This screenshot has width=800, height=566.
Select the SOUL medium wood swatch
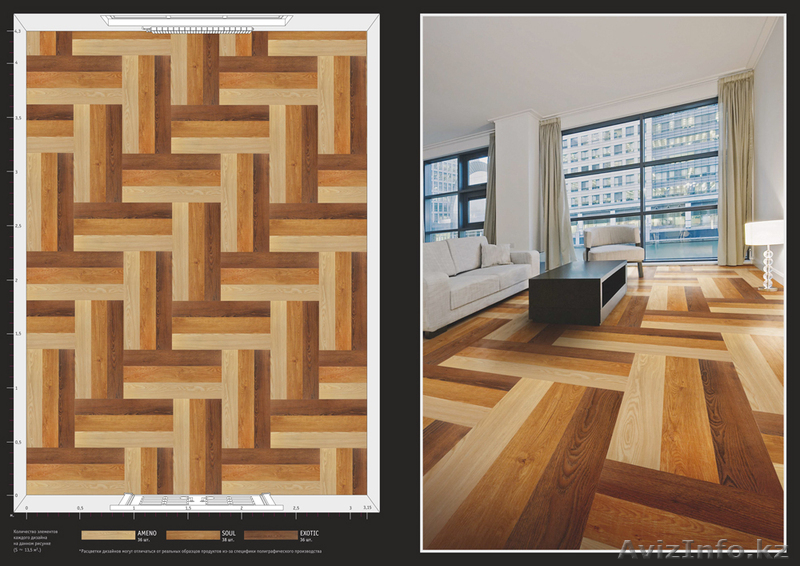(x=190, y=535)
